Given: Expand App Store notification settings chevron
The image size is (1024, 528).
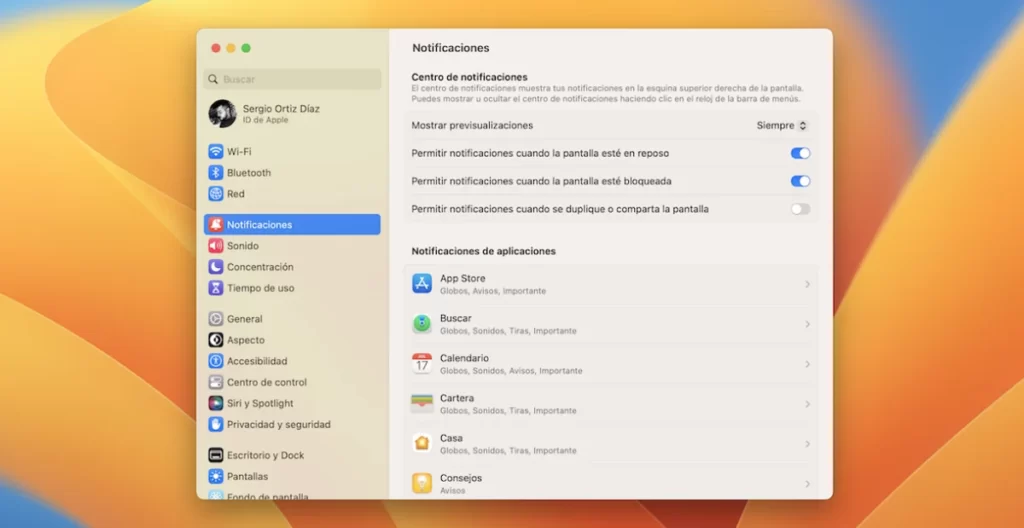Looking at the screenshot, I should click(807, 284).
